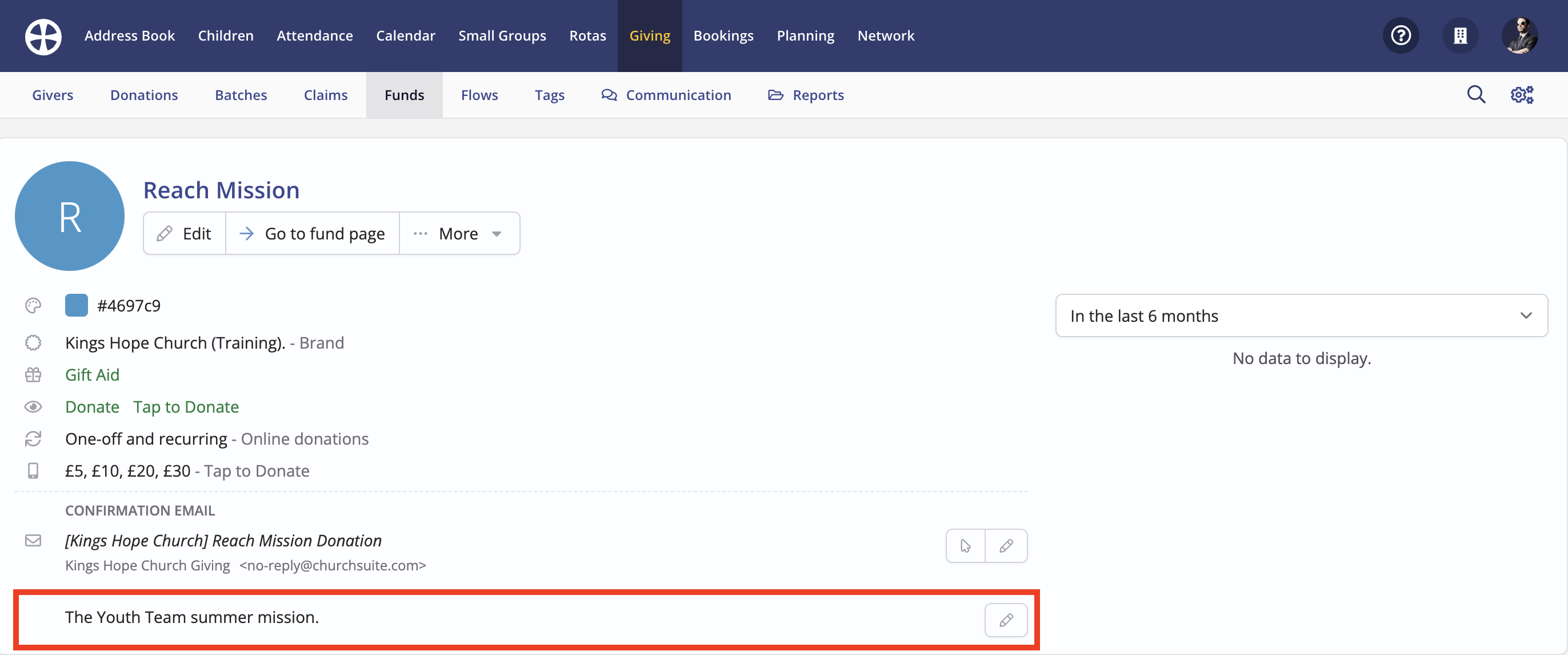Click 'No data to display.' message
The height and width of the screenshot is (655, 1568).
coord(1301,358)
